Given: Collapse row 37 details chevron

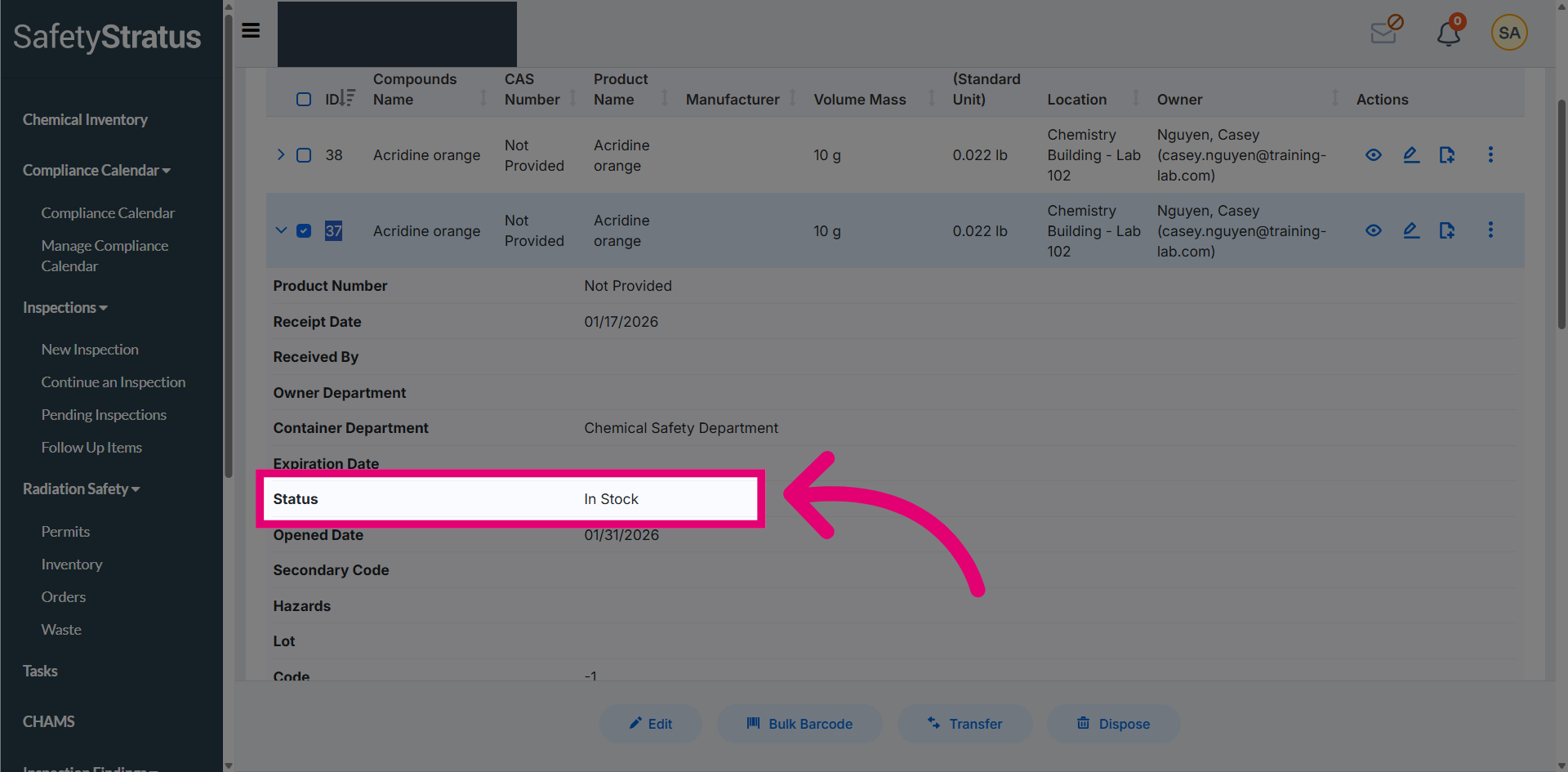Looking at the screenshot, I should click(281, 230).
